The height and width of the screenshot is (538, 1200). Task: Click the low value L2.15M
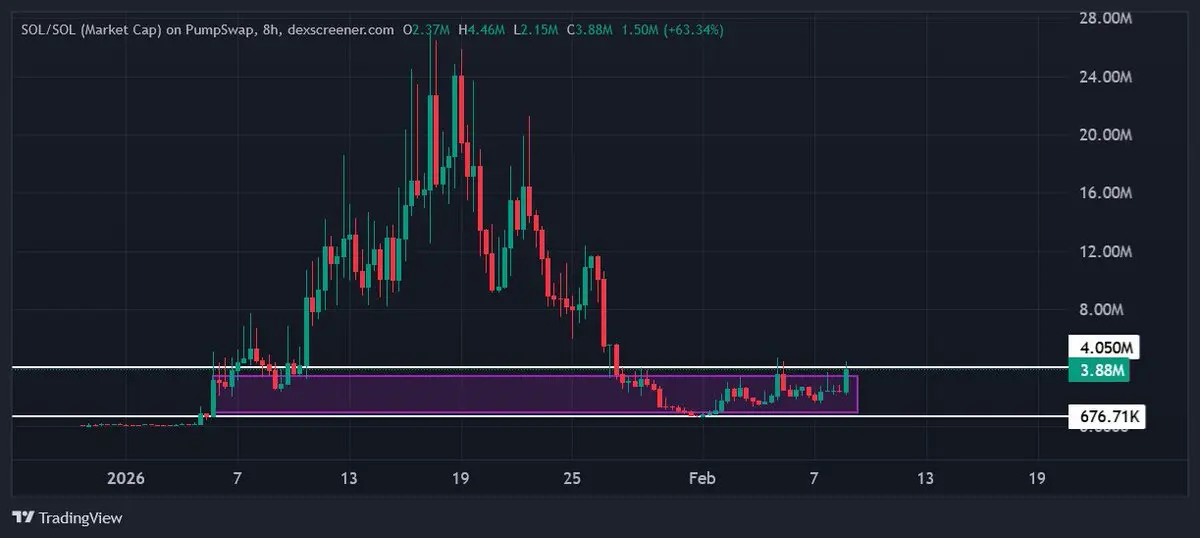[x=537, y=30]
